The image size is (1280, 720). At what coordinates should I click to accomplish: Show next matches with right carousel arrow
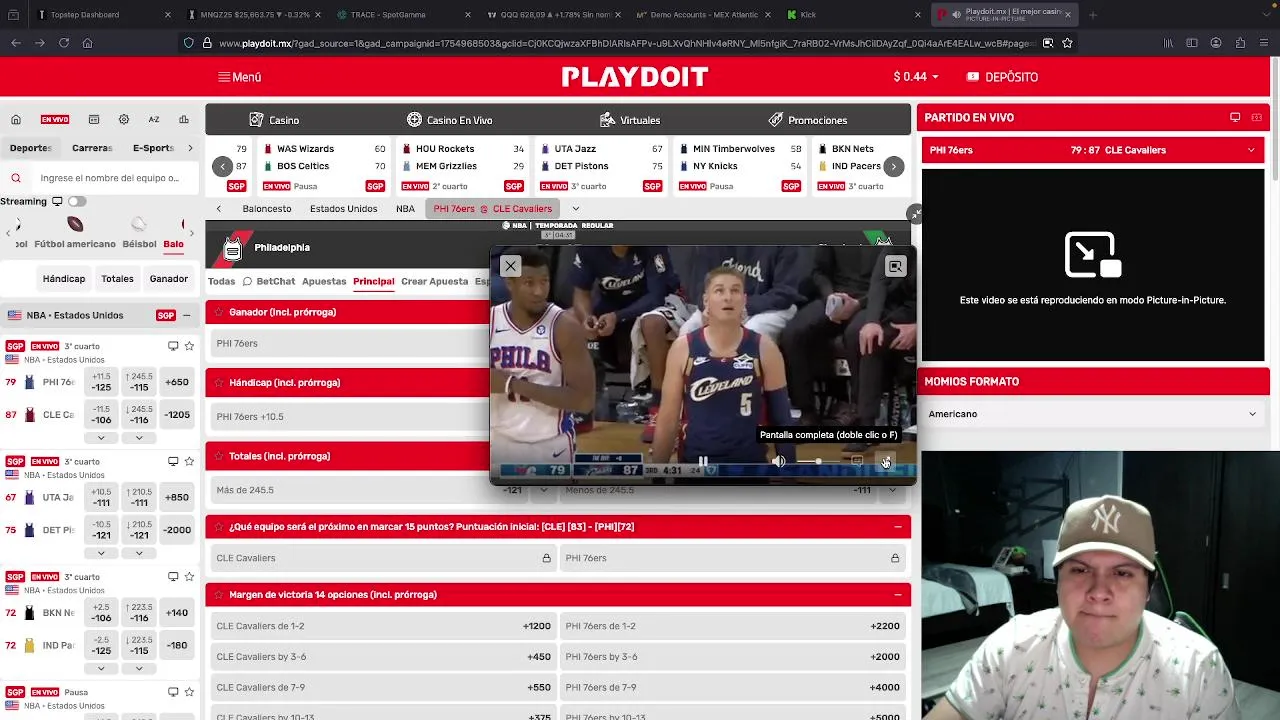(893, 167)
